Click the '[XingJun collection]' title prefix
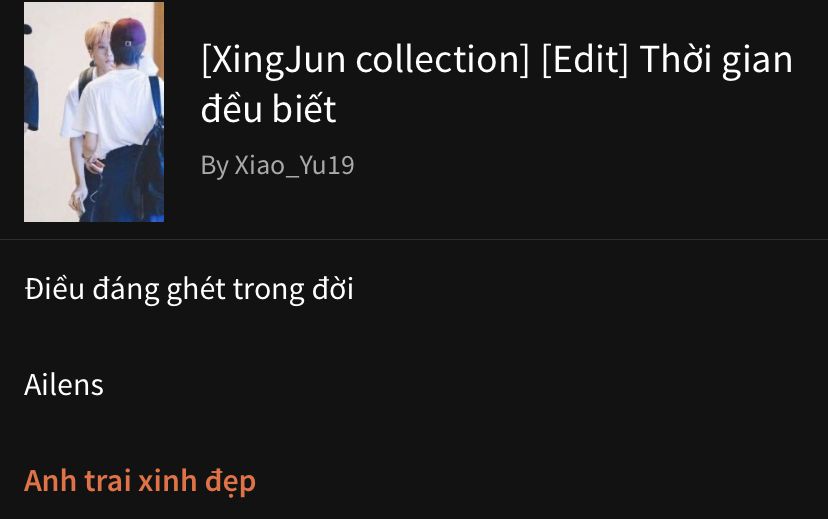828x519 pixels. point(365,60)
